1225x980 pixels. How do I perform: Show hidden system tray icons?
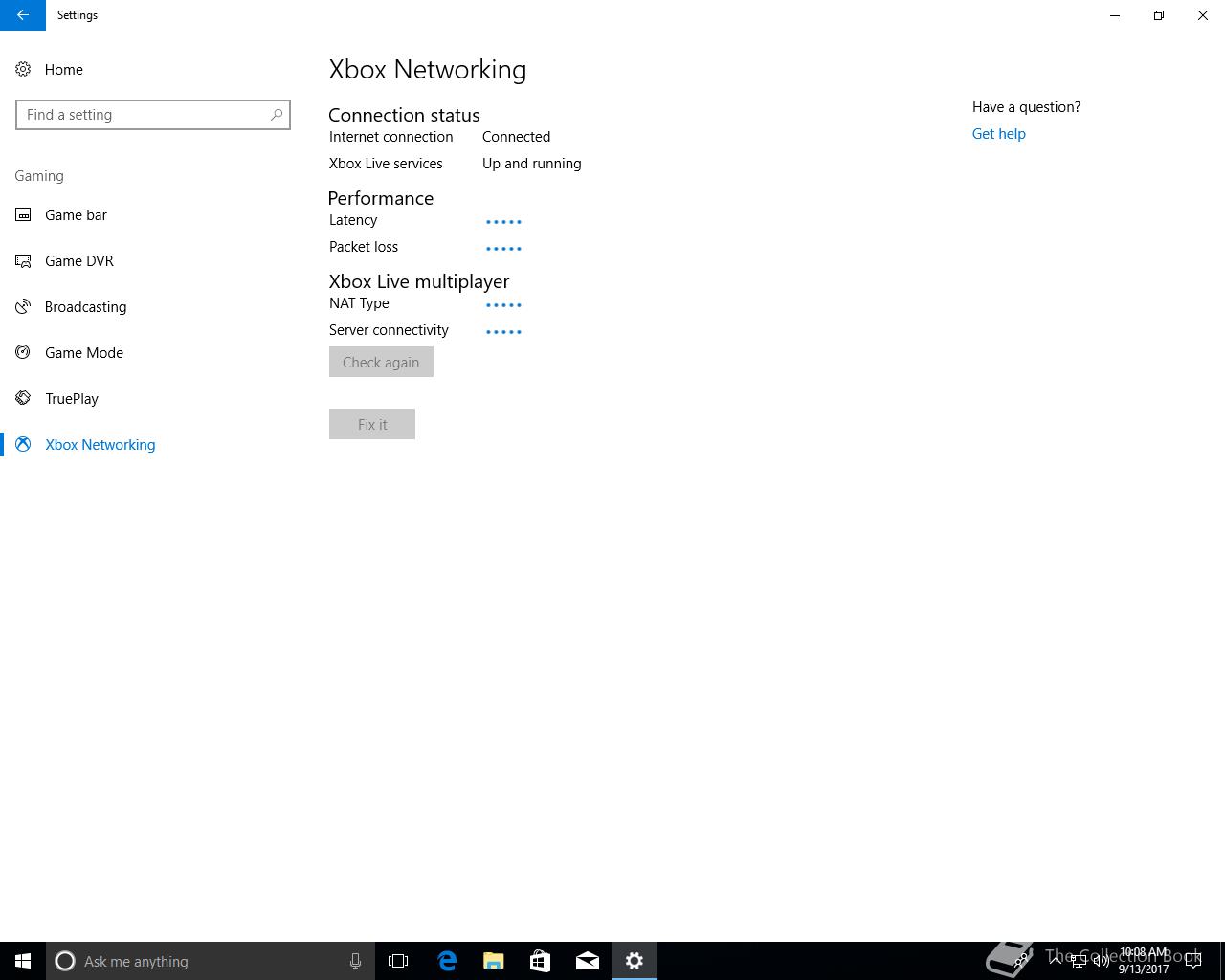coord(1056,961)
